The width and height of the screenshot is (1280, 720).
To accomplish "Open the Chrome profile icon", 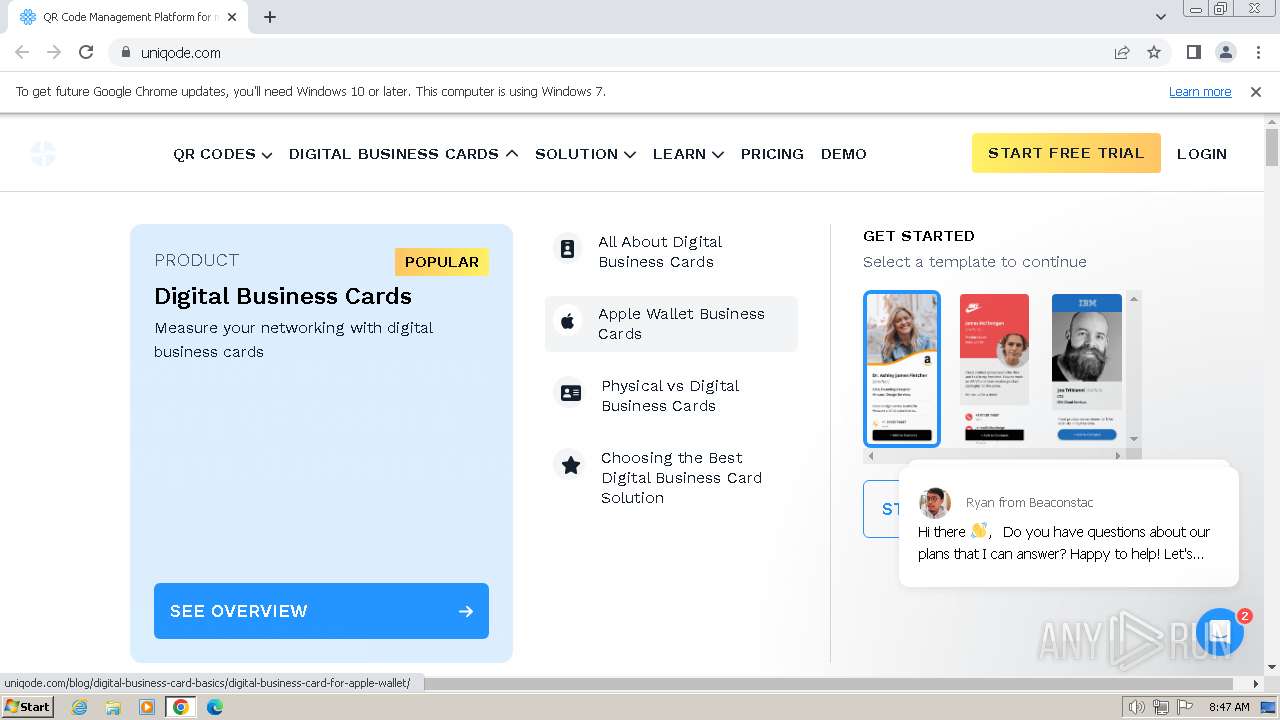I will 1225,52.
